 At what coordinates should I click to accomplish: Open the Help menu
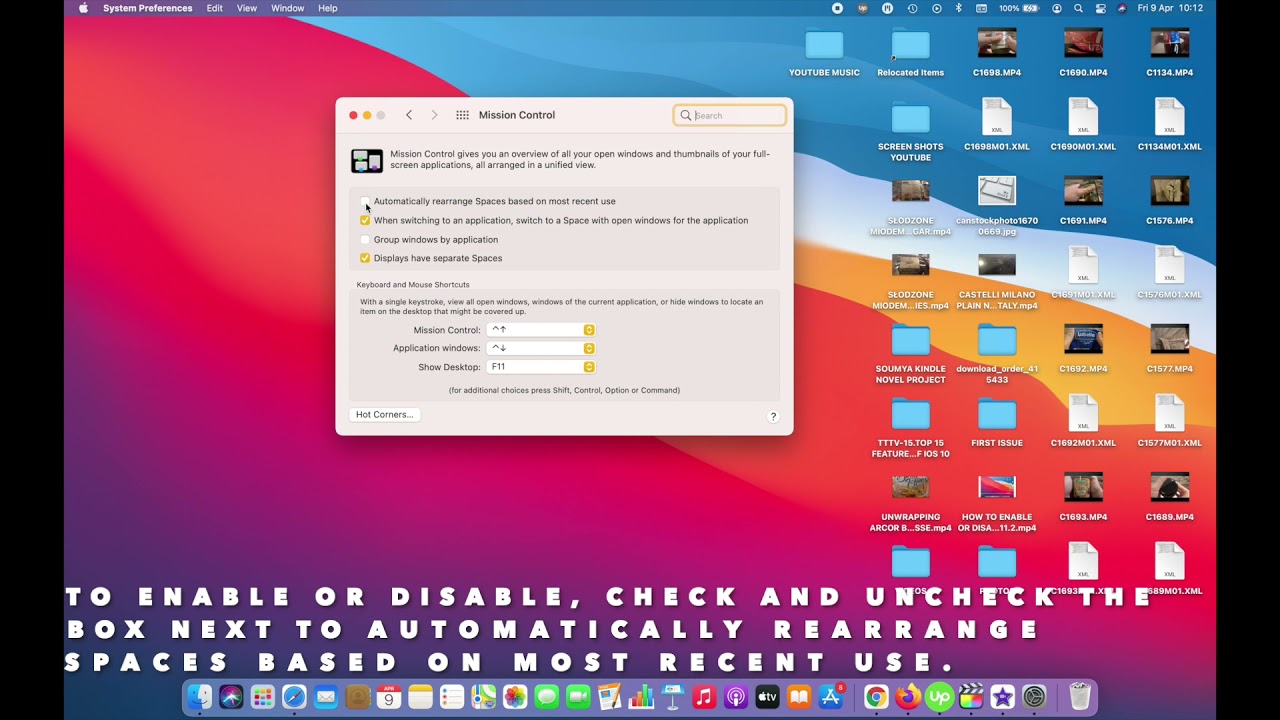[328, 8]
